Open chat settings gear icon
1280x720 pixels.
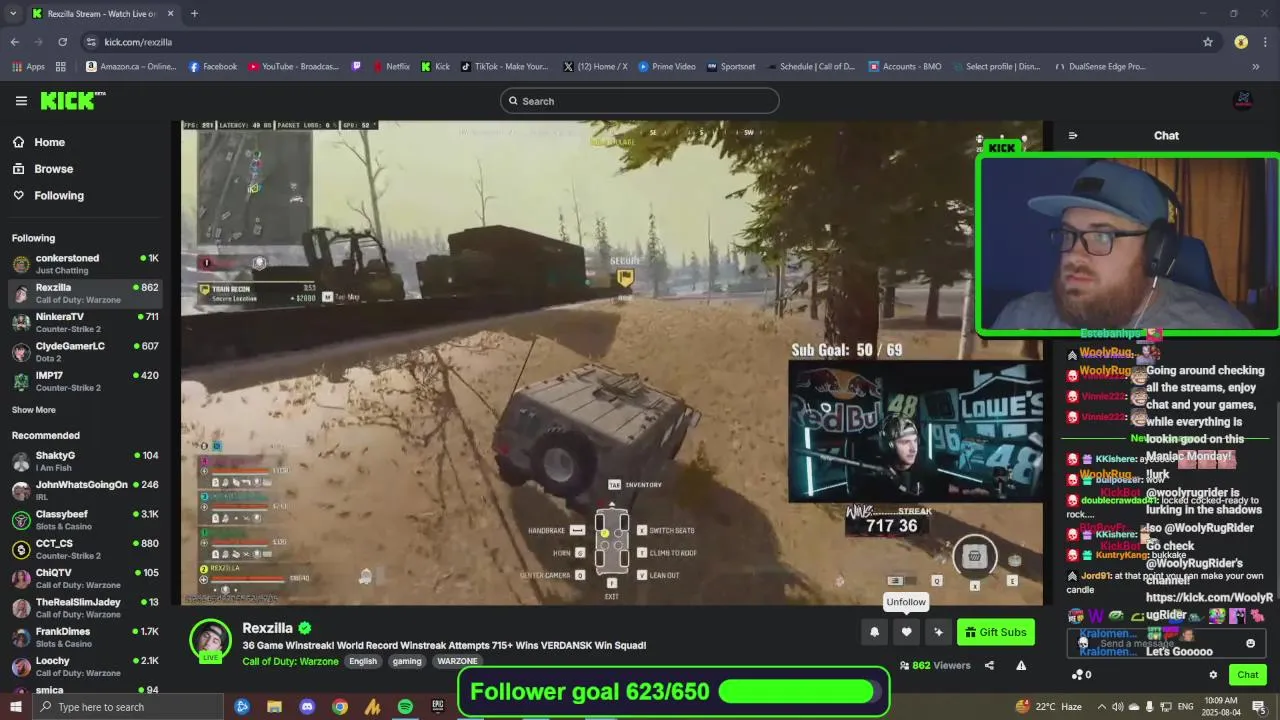(1213, 675)
